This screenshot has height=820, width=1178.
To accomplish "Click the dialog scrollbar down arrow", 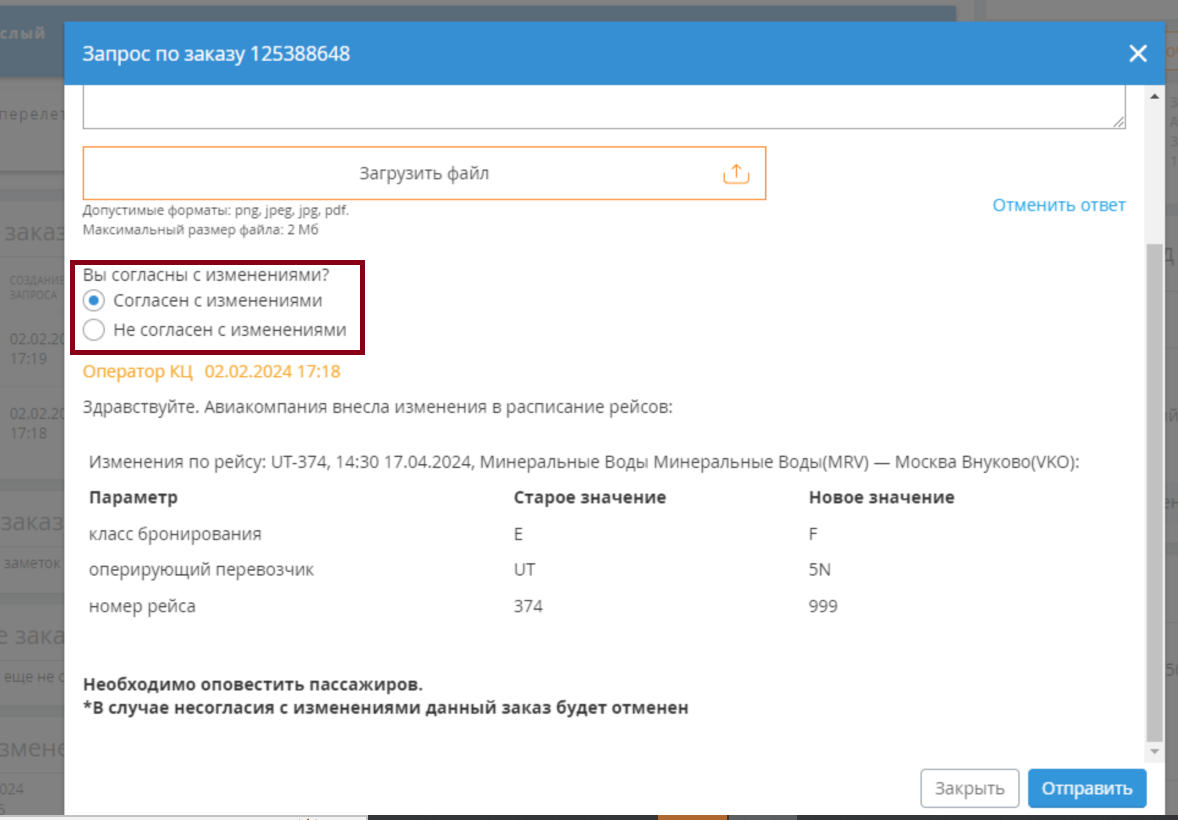I will point(1155,750).
